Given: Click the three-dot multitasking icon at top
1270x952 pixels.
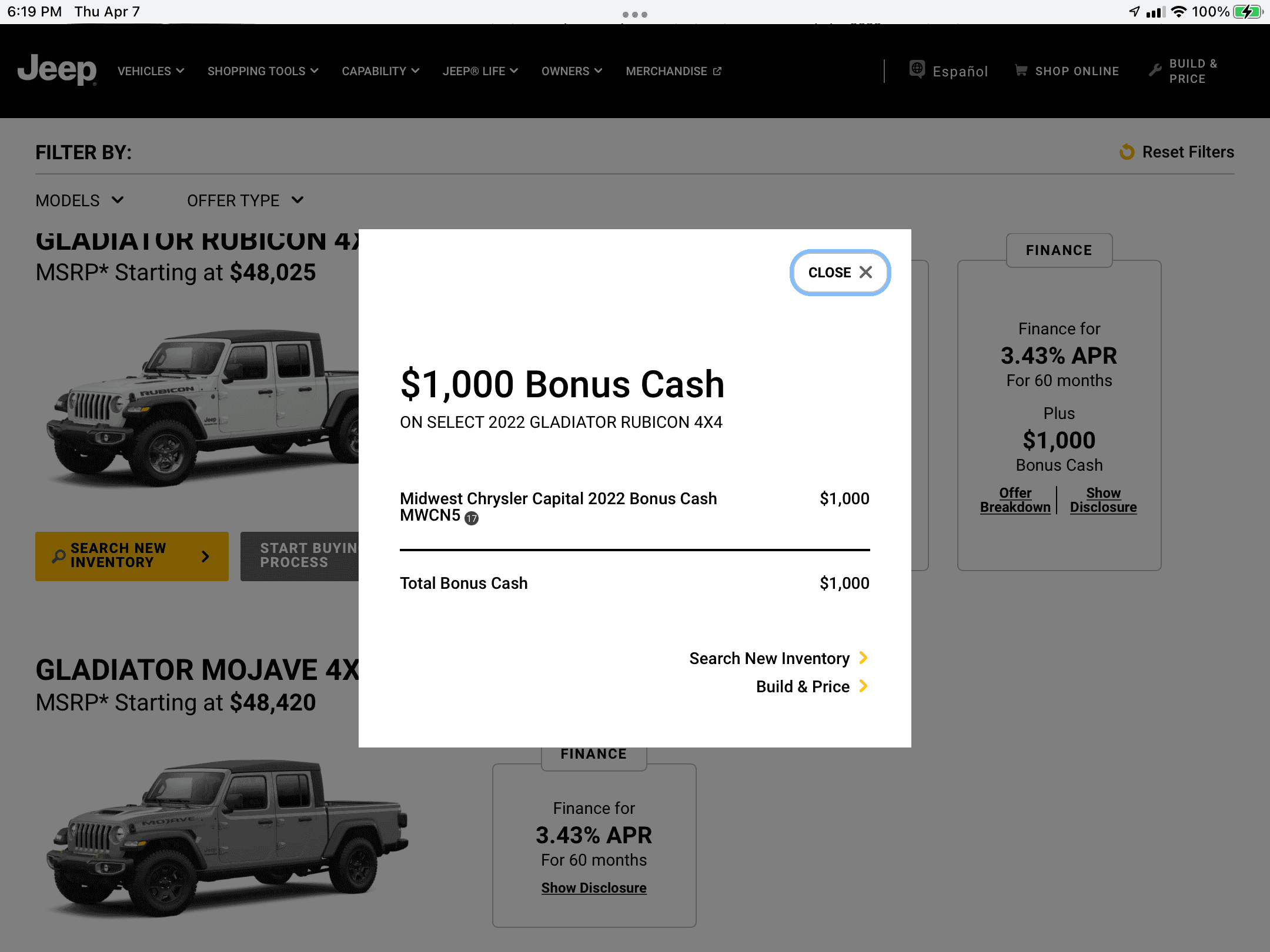Looking at the screenshot, I should 635,14.
